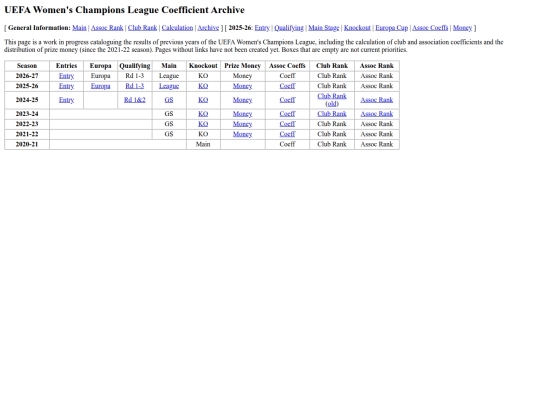Open the Club Rank link for season 2024-25

(x=332, y=96)
